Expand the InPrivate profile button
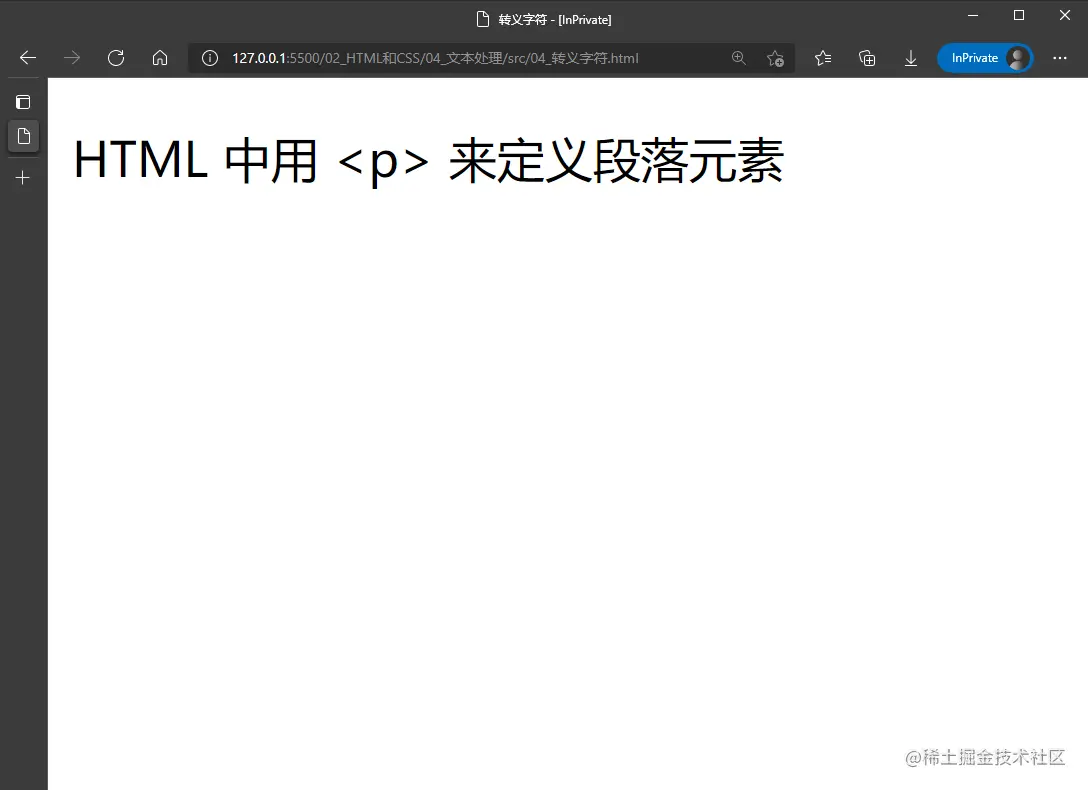The height and width of the screenshot is (790, 1088). pos(975,58)
